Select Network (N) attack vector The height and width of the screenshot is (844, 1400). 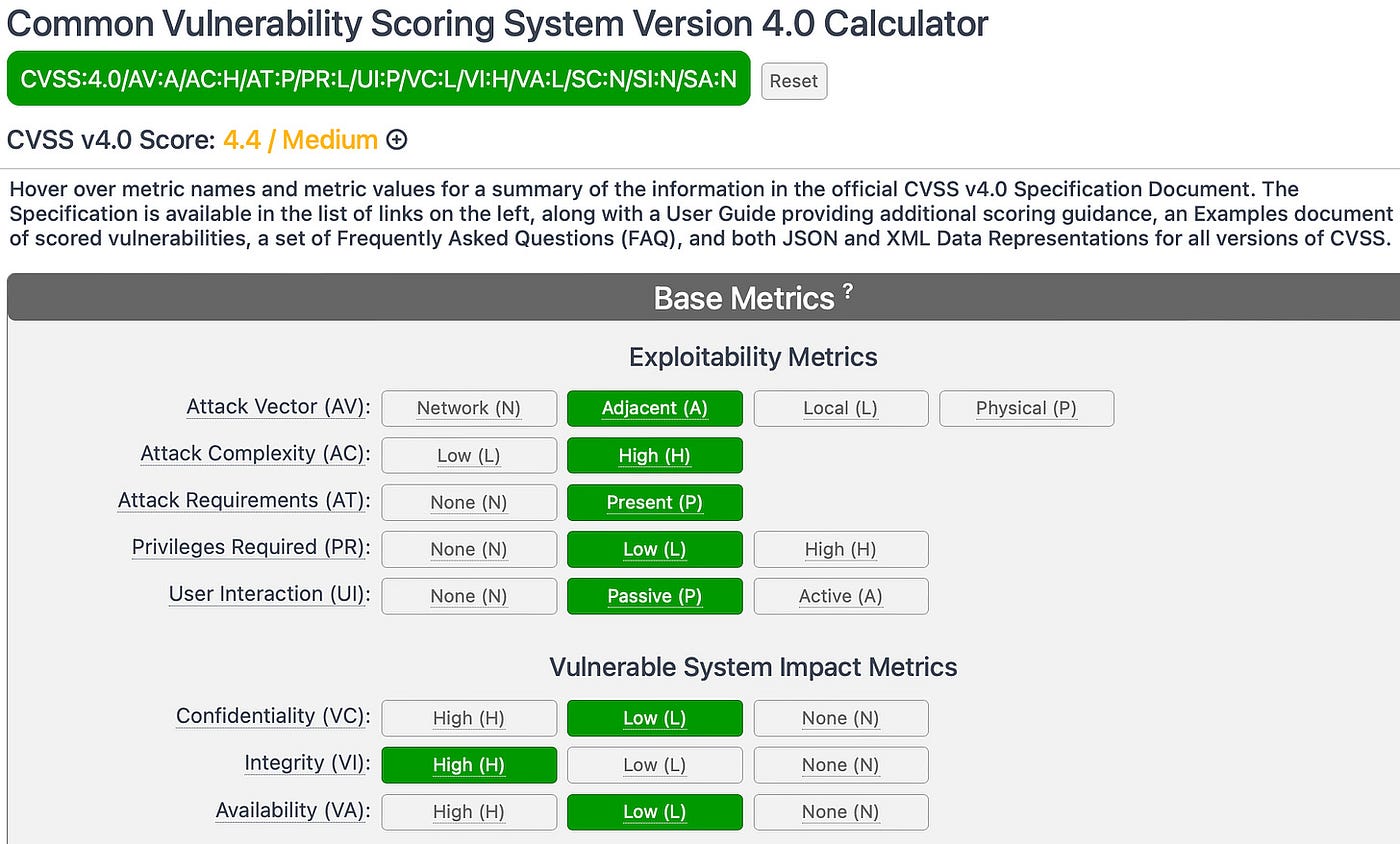469,408
